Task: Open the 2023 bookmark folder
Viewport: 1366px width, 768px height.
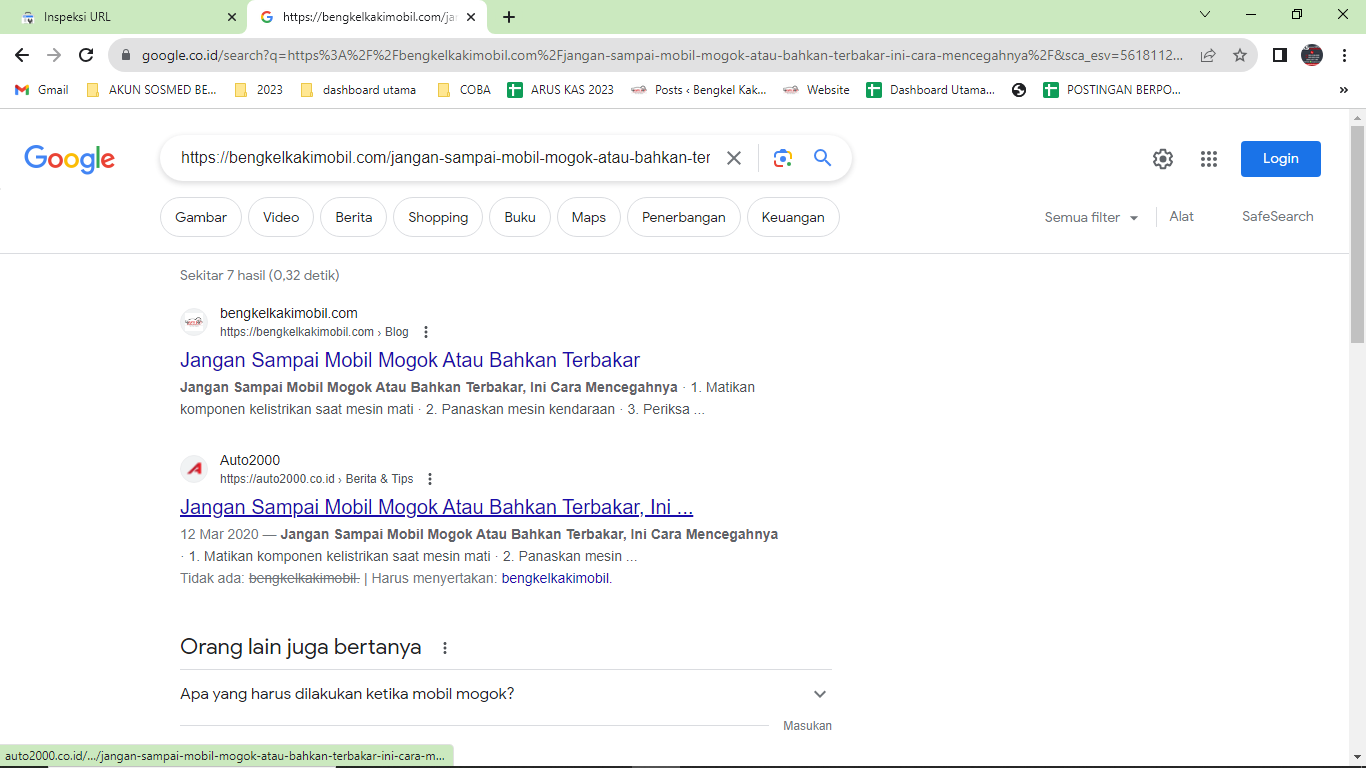Action: coord(258,90)
